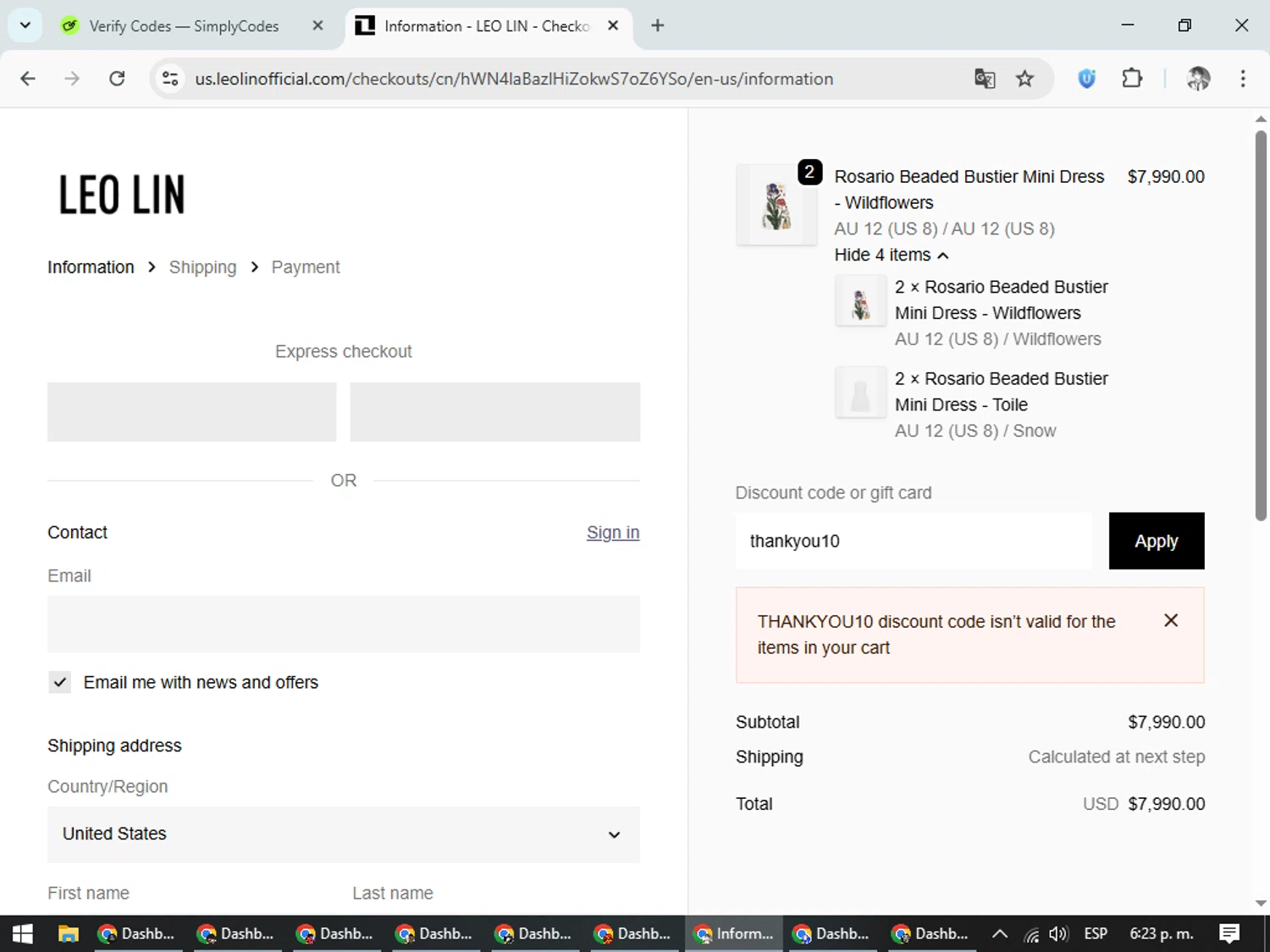Click the scrollbar down arrow
Image resolution: width=1270 pixels, height=952 pixels.
[x=1261, y=903]
